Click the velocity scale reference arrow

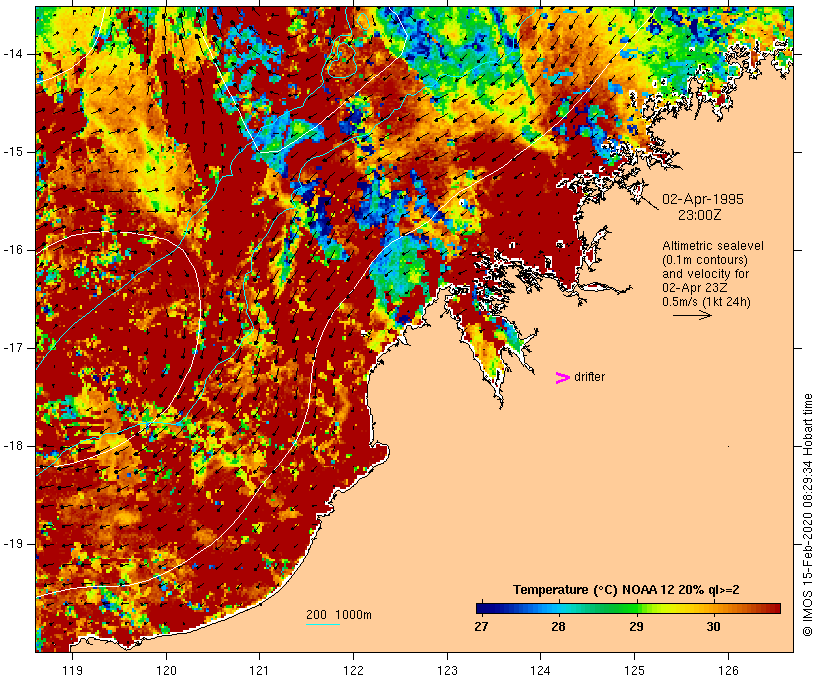[x=691, y=315]
